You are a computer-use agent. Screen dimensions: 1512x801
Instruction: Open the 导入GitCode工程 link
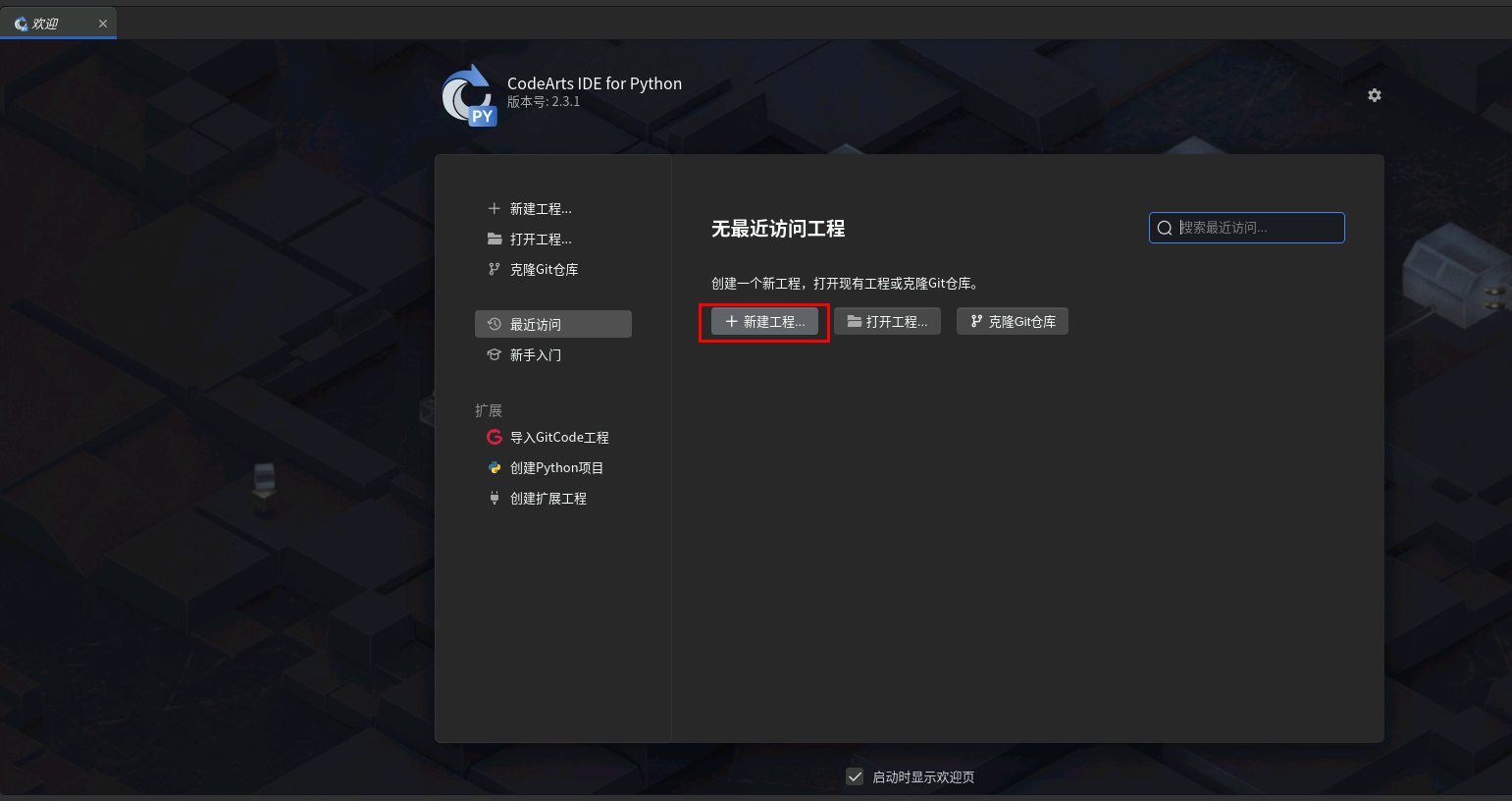coord(559,437)
